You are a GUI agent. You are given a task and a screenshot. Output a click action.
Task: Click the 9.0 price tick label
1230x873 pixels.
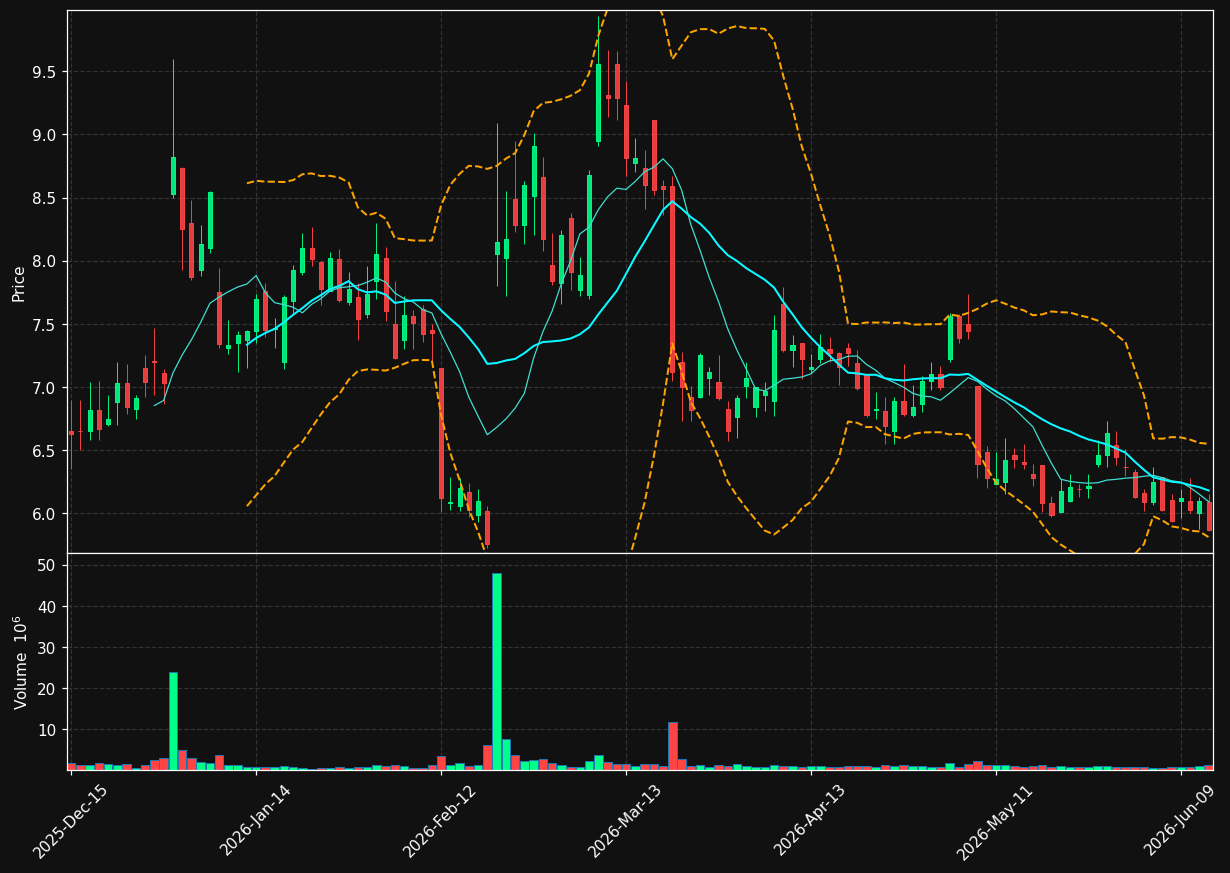click(46, 135)
